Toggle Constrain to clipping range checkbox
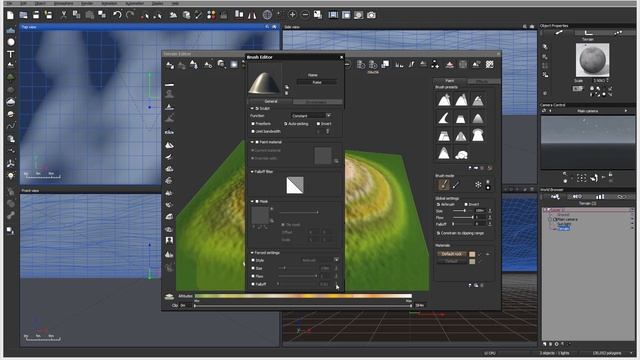 click(438, 233)
